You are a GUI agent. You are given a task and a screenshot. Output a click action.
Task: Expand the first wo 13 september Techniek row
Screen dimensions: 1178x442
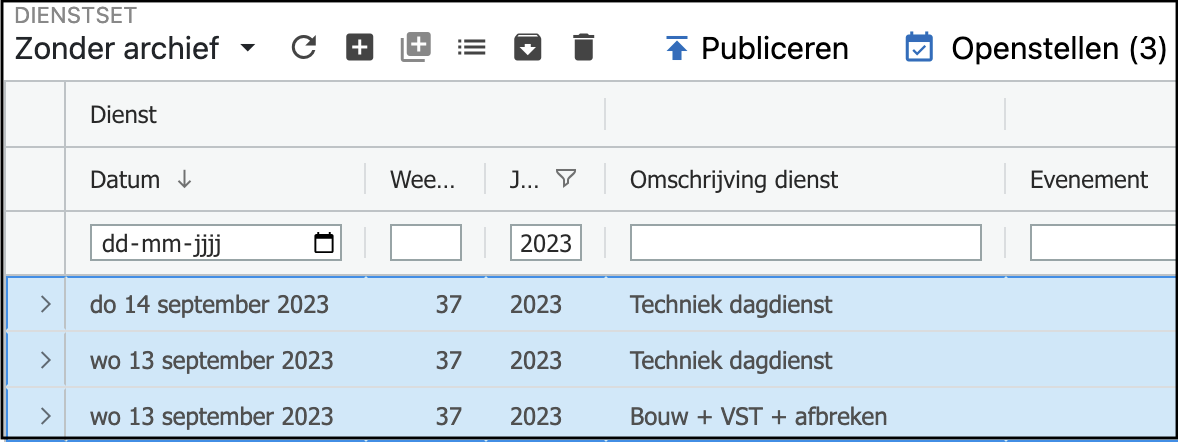[x=45, y=360]
